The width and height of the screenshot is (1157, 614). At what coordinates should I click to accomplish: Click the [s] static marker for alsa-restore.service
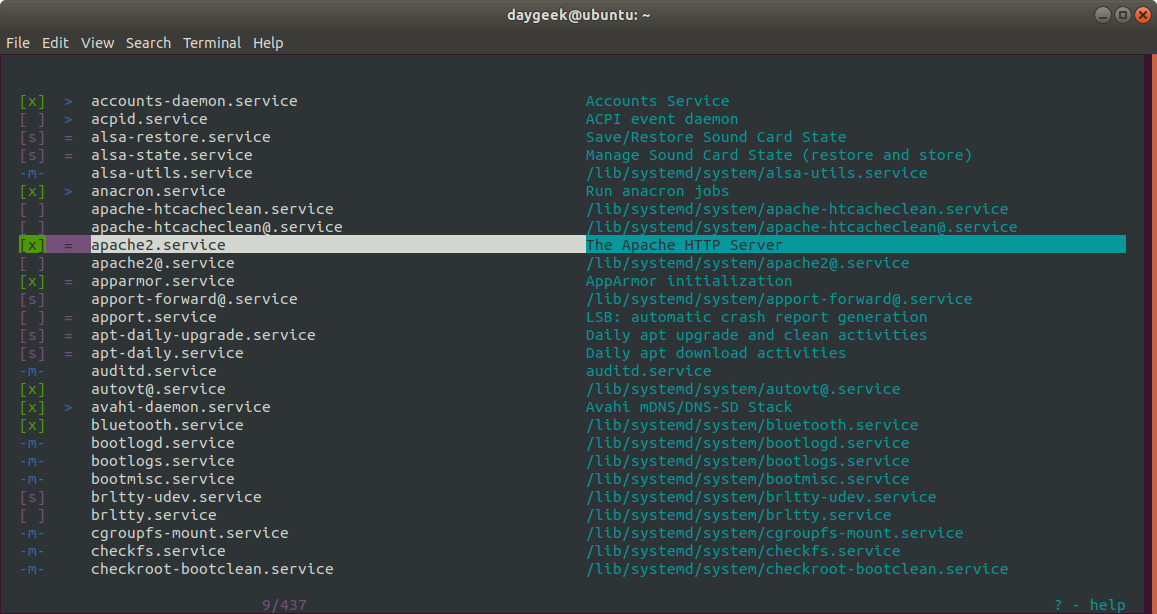click(x=32, y=137)
